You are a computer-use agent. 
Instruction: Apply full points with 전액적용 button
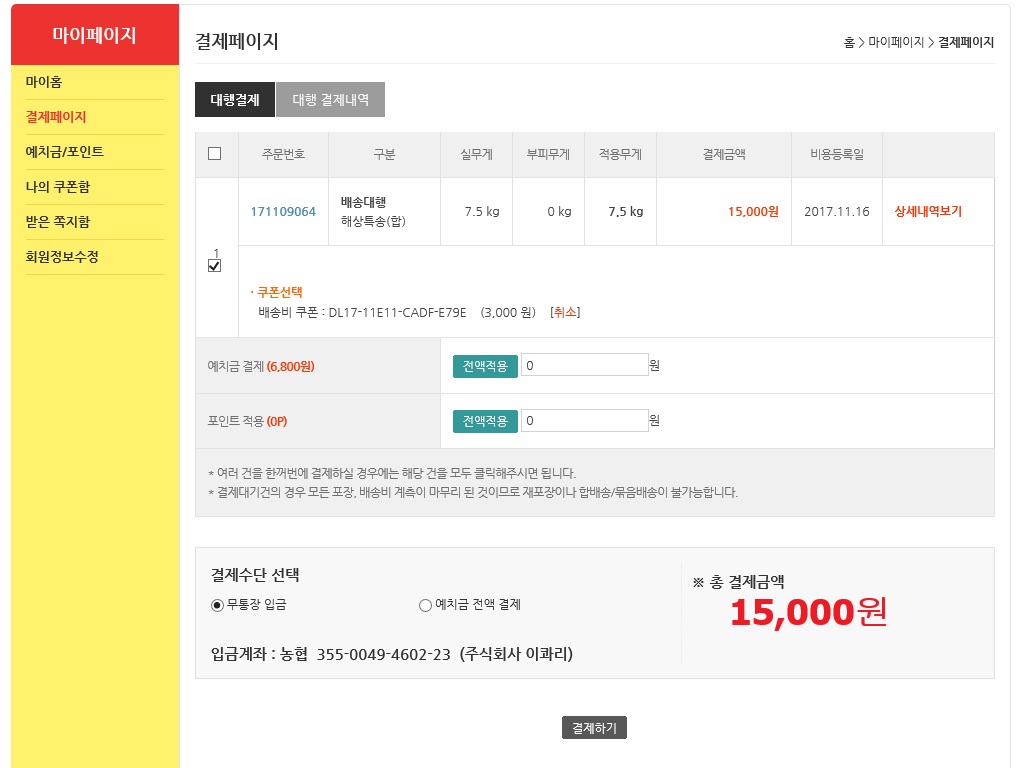tap(485, 421)
